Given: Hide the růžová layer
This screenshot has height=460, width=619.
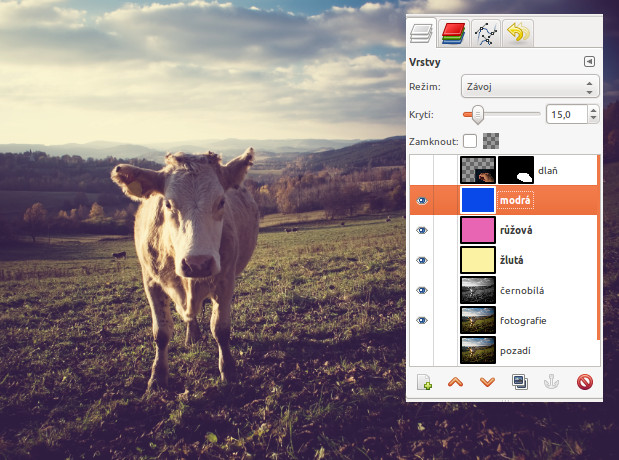Looking at the screenshot, I should pyautogui.click(x=422, y=231).
